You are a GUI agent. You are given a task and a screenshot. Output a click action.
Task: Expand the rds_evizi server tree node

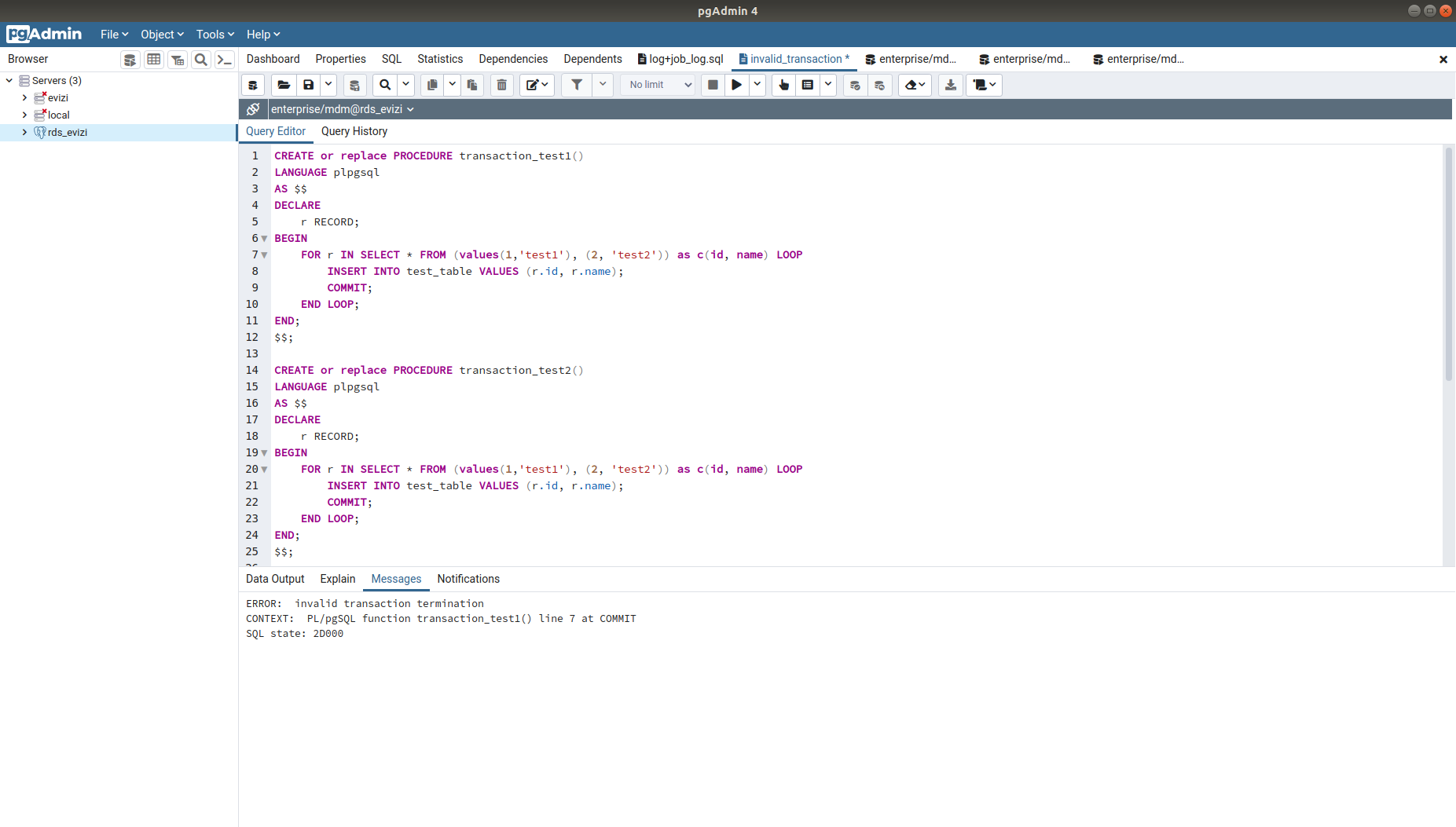click(24, 132)
